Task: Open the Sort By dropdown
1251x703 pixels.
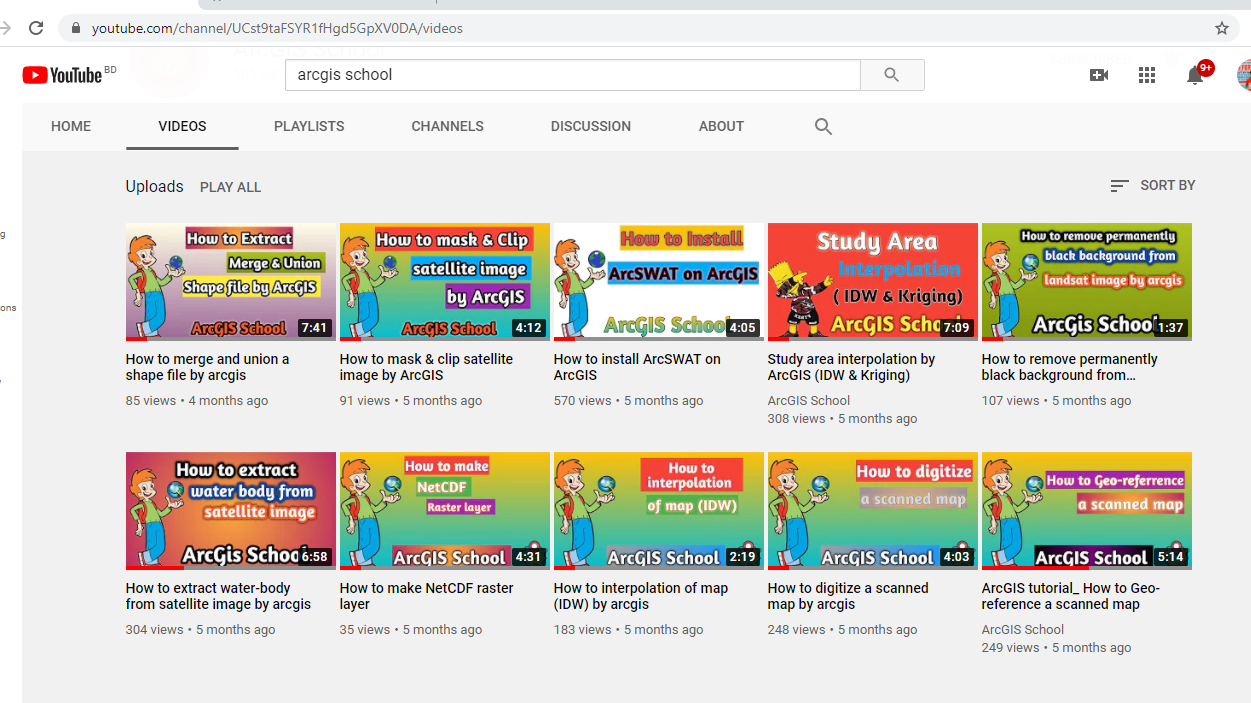Action: coord(1153,186)
